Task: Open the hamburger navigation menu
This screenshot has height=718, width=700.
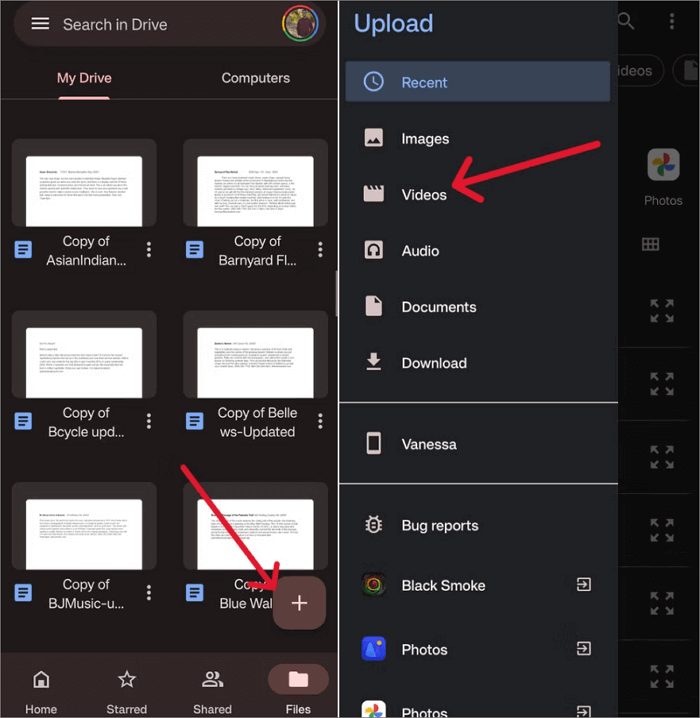Action: [x=40, y=24]
